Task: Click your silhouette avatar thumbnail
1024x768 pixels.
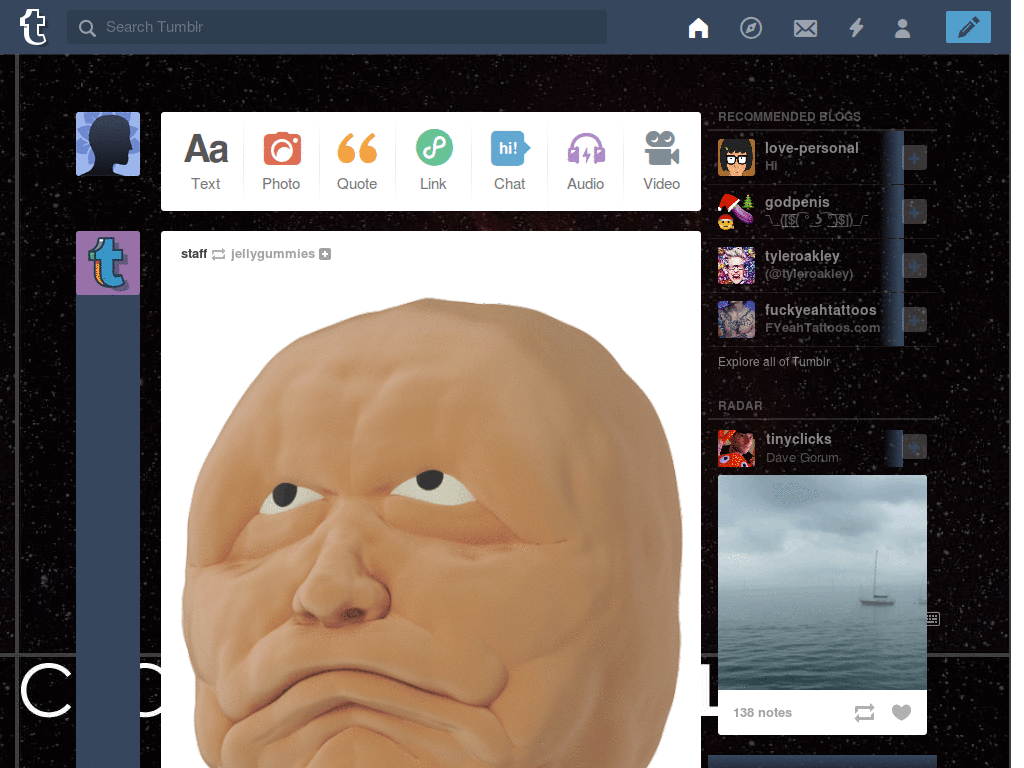Action: click(108, 144)
